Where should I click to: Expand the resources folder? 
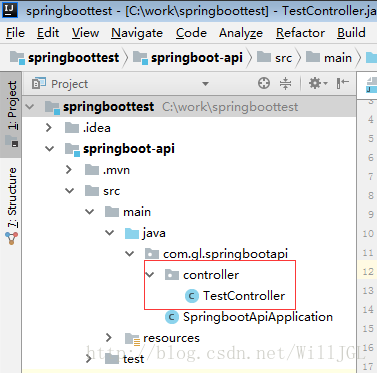[x=109, y=338]
